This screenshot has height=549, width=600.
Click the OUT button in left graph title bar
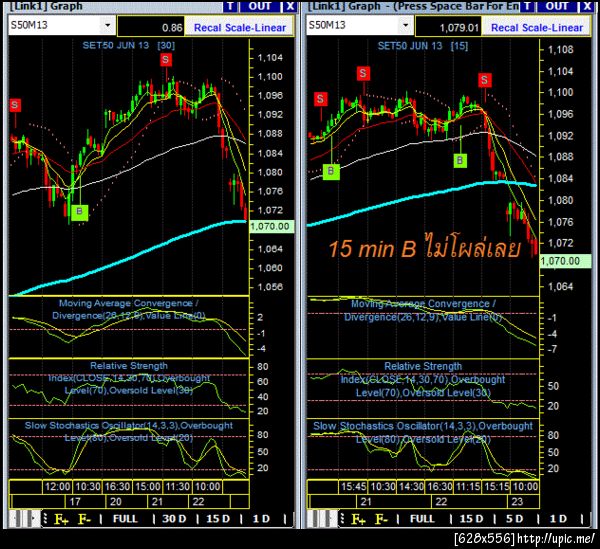pos(259,6)
